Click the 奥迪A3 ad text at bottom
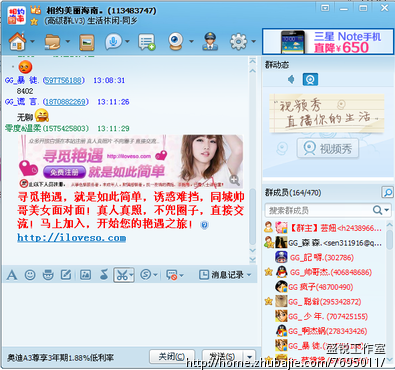 click(60, 358)
